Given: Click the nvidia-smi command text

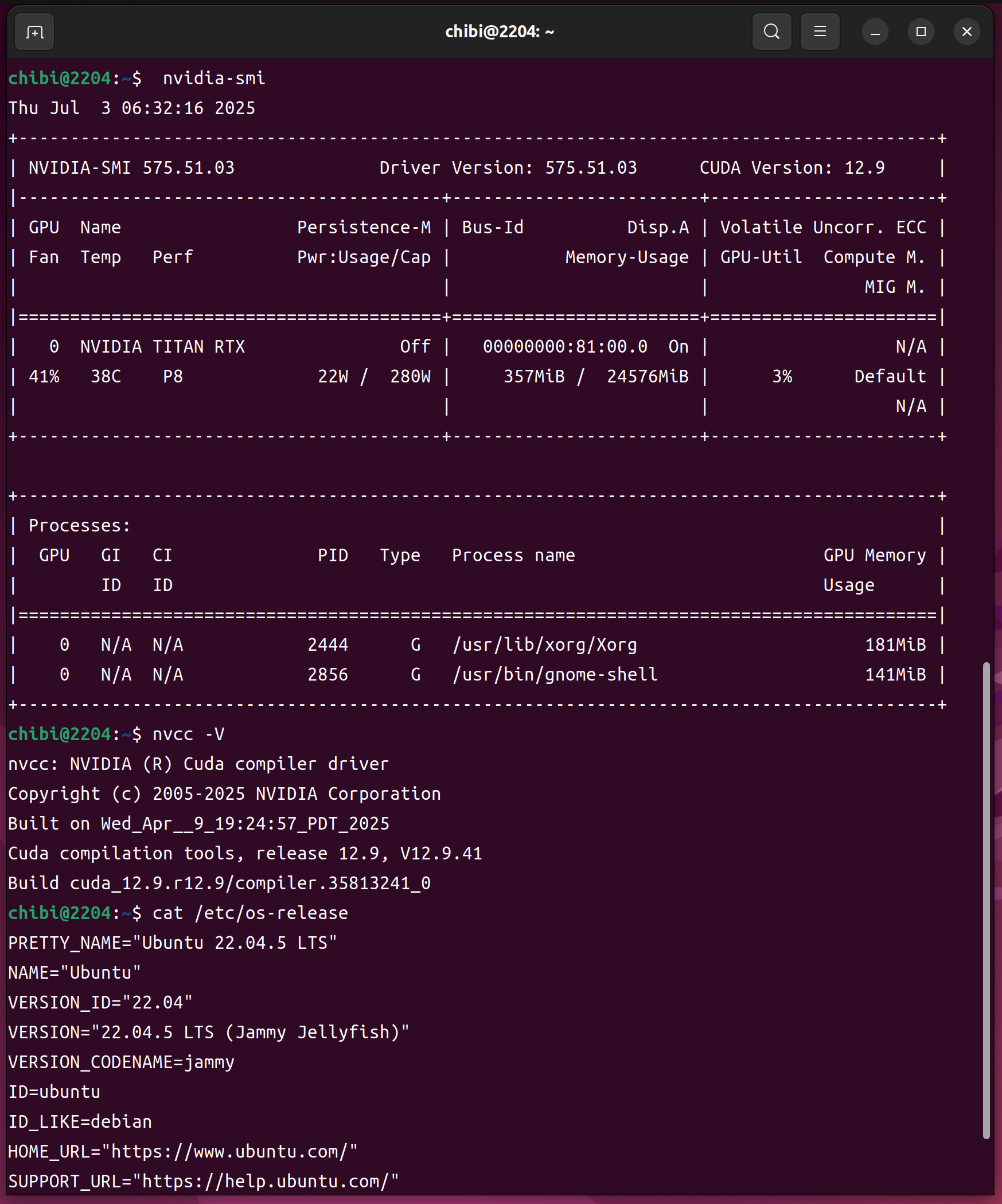Looking at the screenshot, I should point(214,79).
